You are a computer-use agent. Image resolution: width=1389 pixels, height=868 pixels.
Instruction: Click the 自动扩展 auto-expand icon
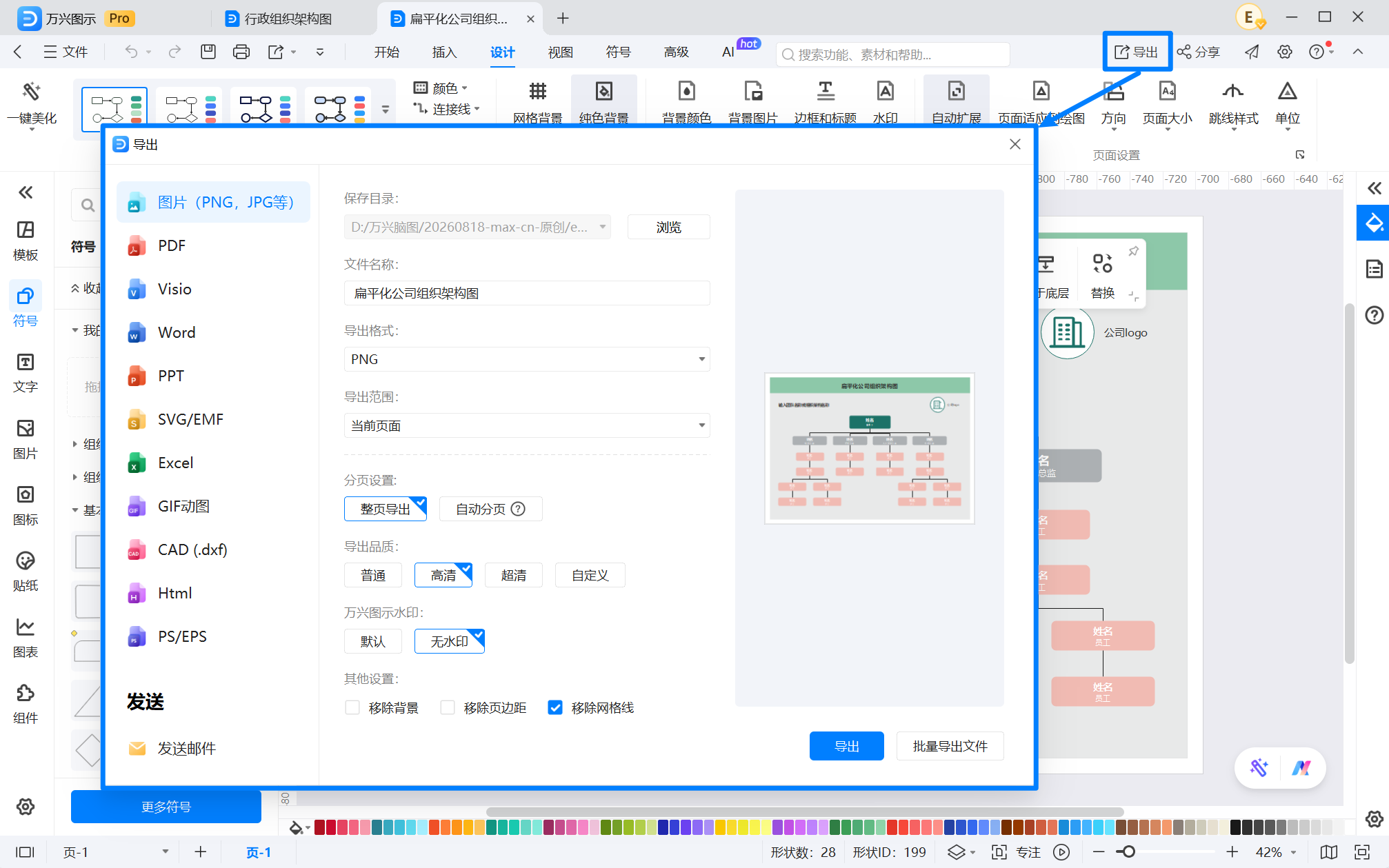(x=956, y=92)
